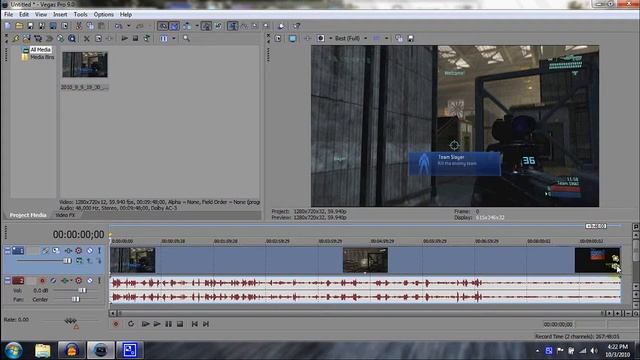Open Project Video Properties in preview toolbar

pos(278,38)
